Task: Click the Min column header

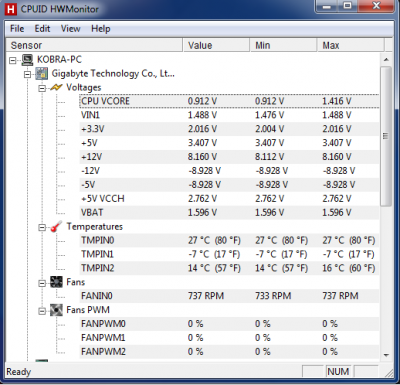Action: (283, 45)
